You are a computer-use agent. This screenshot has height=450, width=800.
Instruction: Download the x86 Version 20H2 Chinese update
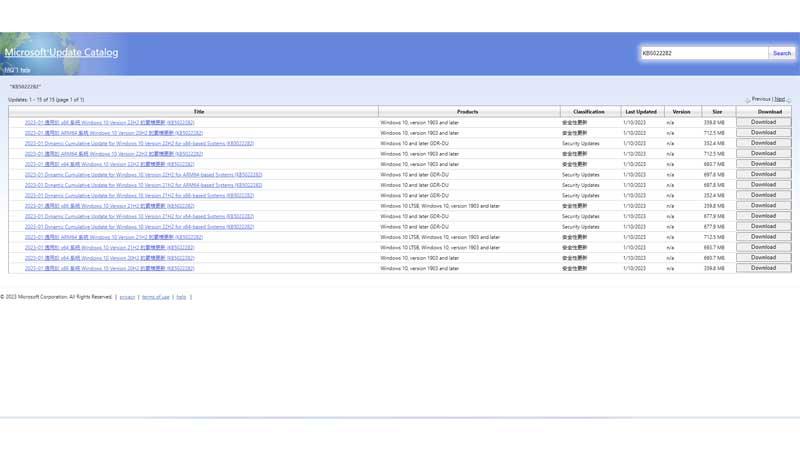click(763, 268)
